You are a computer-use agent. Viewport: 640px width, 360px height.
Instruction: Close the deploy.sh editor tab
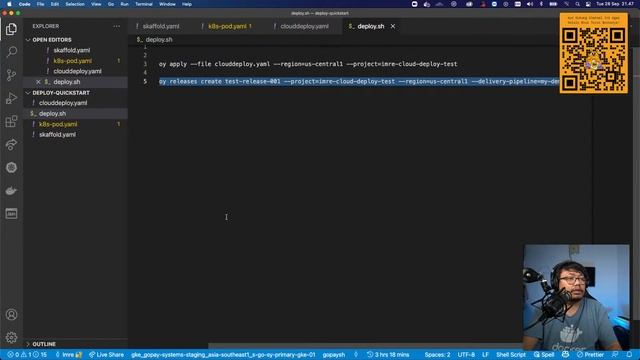click(x=393, y=26)
